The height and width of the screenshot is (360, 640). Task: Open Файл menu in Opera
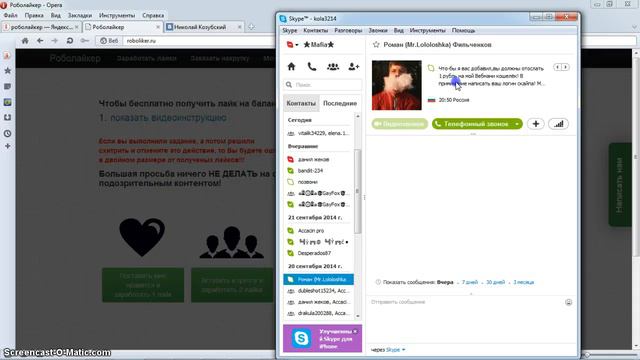point(11,15)
